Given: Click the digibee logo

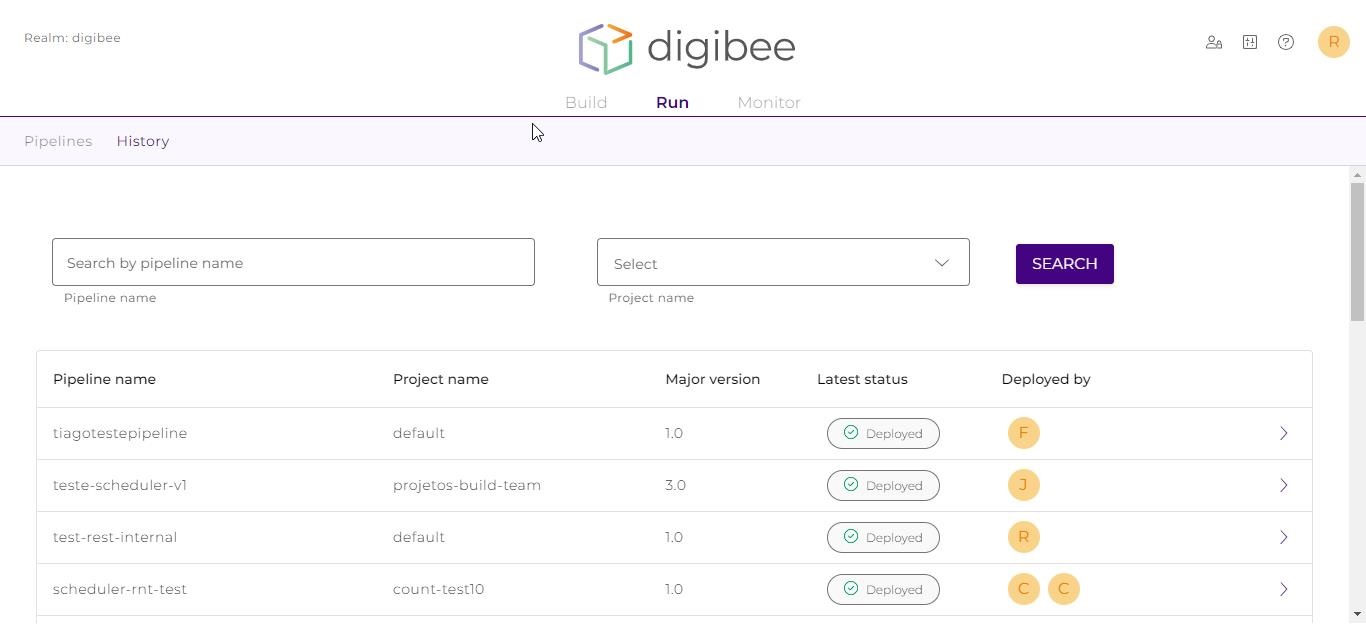Looking at the screenshot, I should pyautogui.click(x=686, y=48).
